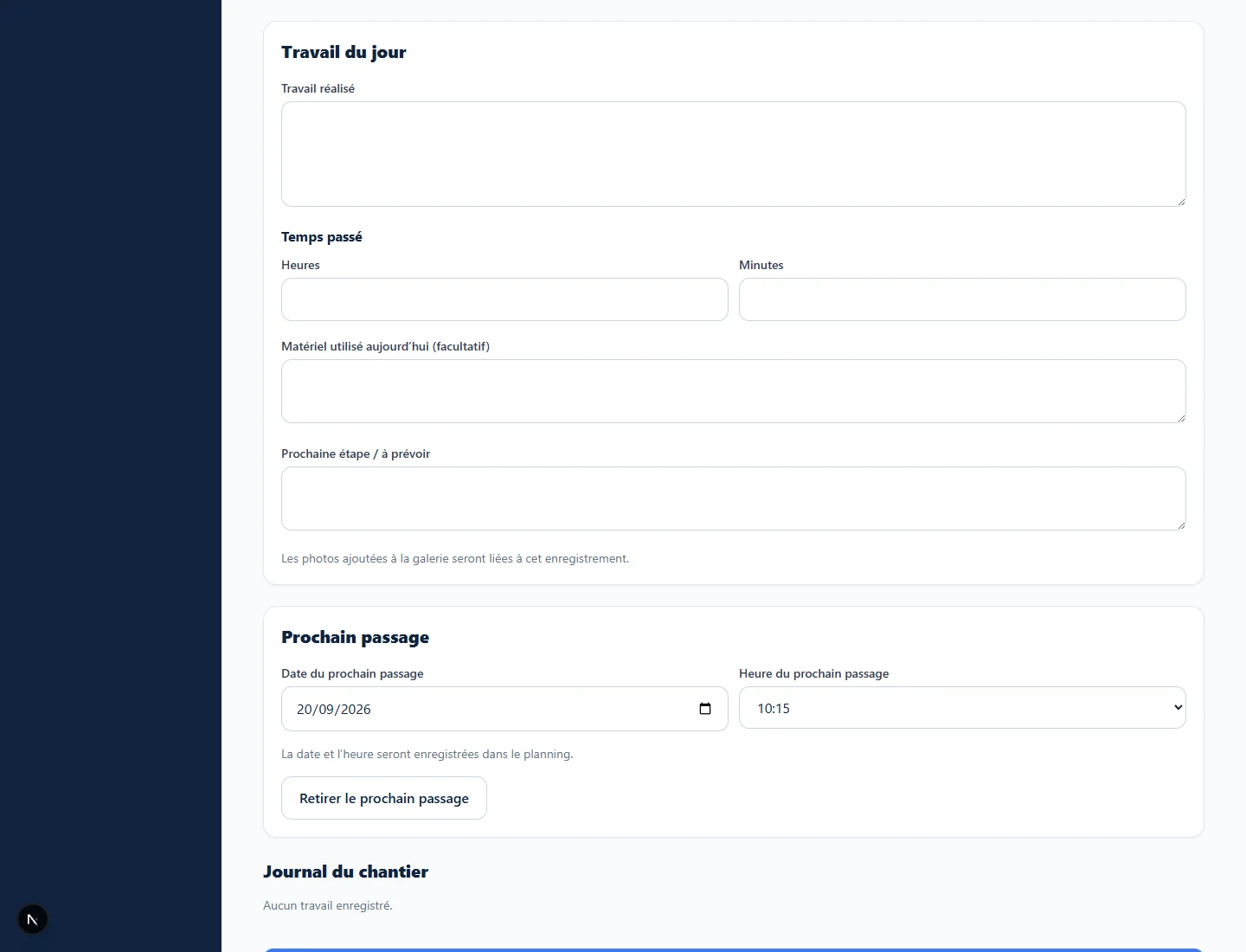Focus the Prochaine étape / à prévoir text area

click(734, 499)
